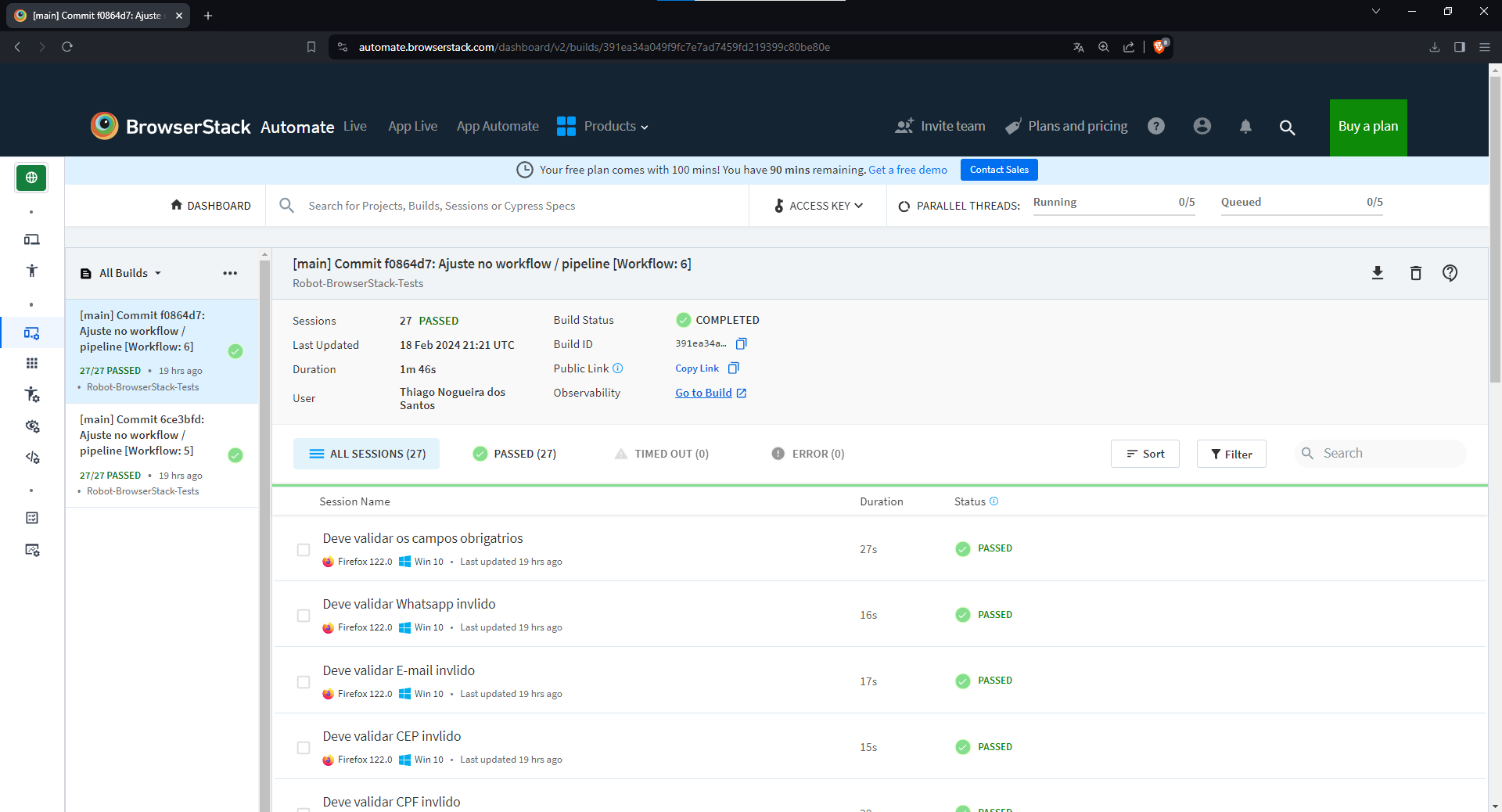Open the grid apps sidebar icon

(x=31, y=363)
